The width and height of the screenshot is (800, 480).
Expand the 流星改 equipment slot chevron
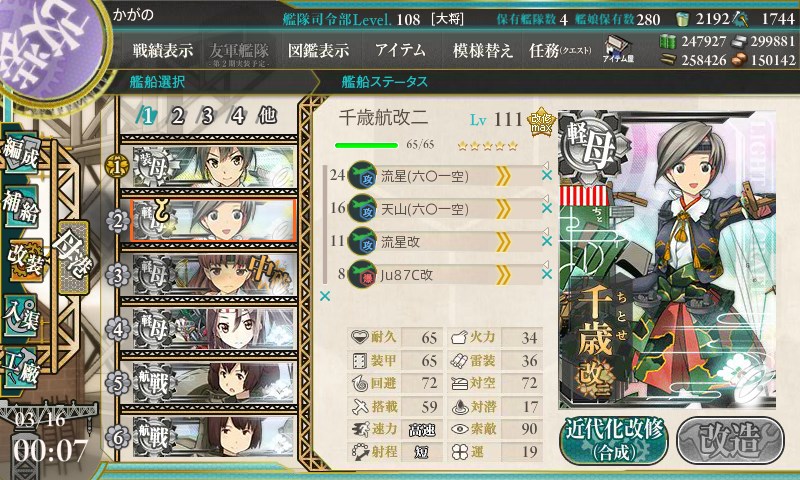[503, 242]
